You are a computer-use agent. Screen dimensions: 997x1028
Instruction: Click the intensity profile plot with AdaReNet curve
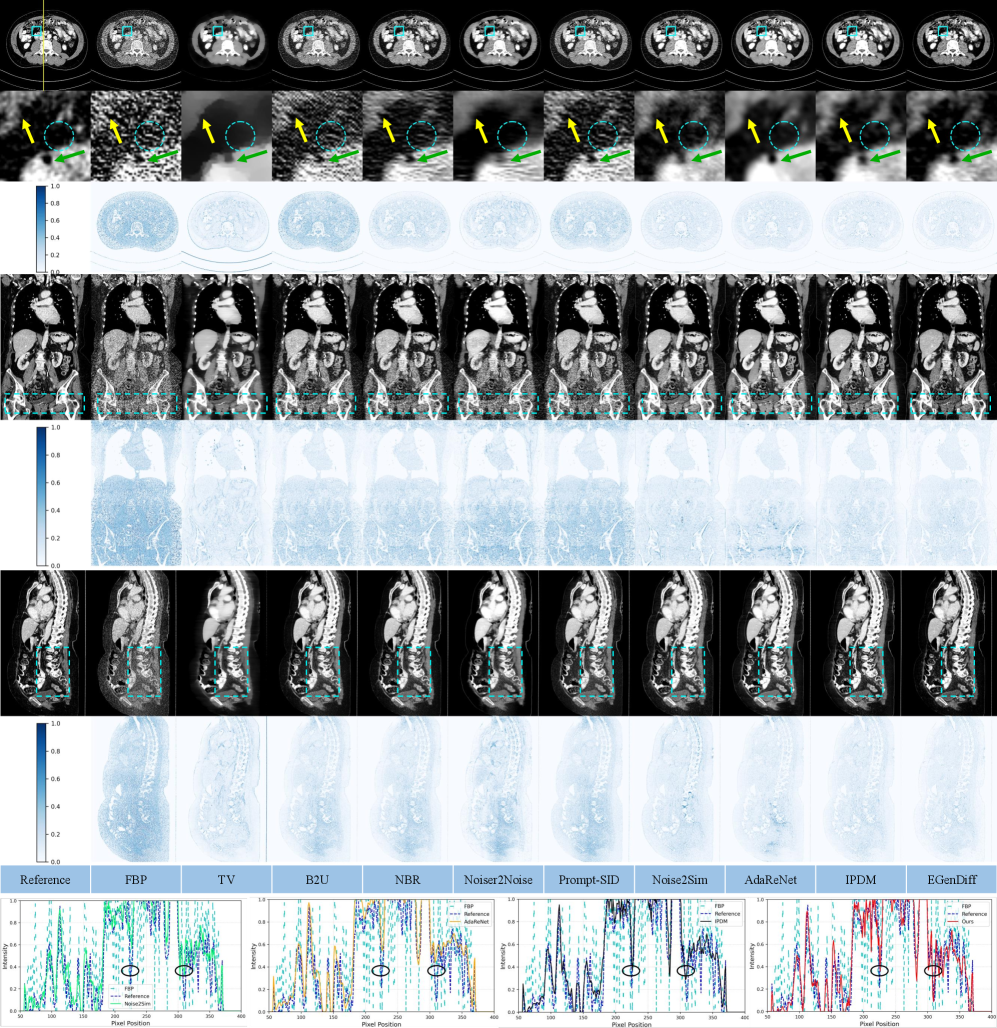374,960
